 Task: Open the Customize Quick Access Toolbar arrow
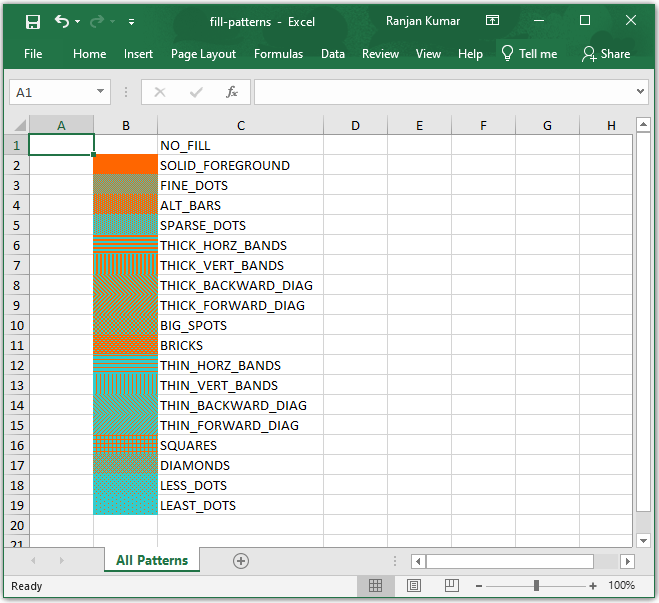point(132,22)
